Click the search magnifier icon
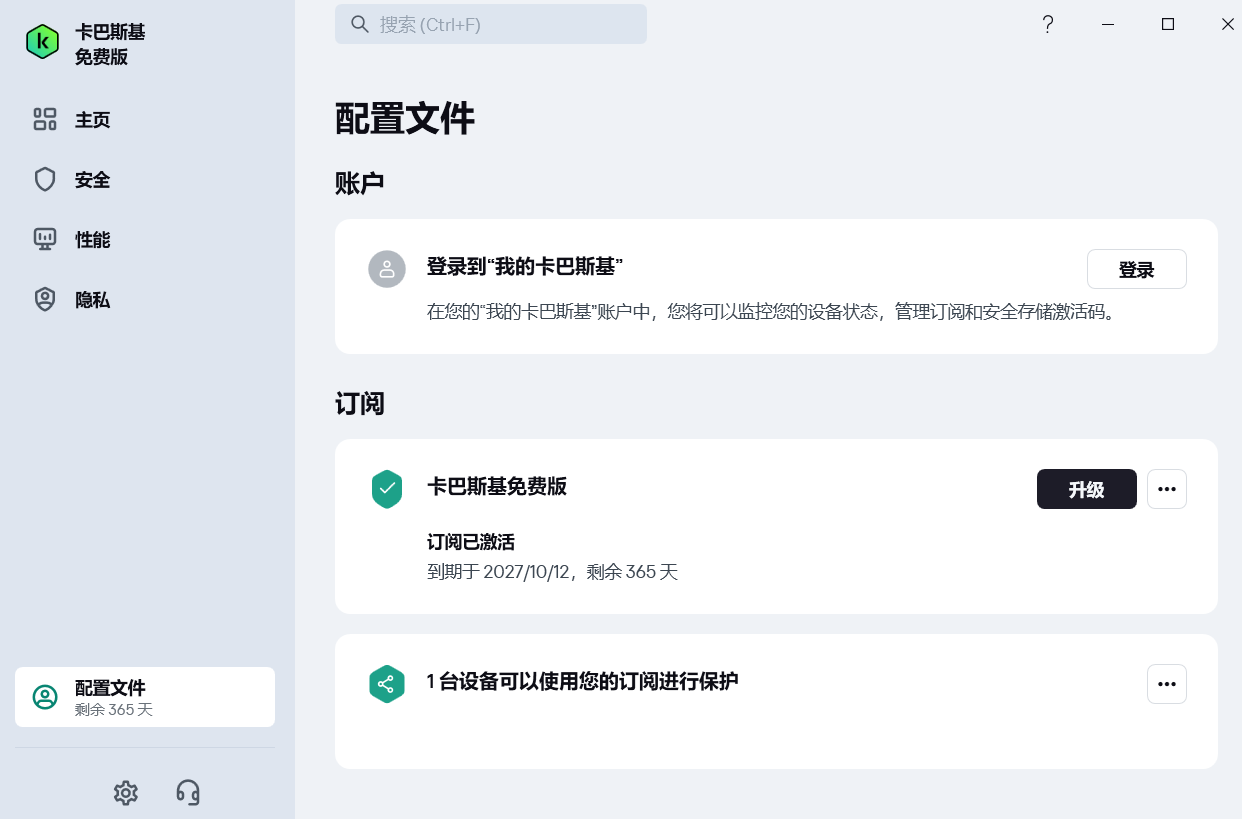 (x=360, y=24)
